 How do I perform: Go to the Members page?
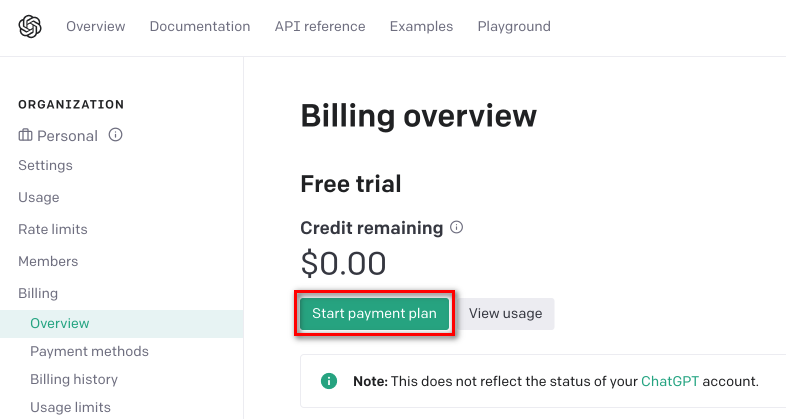click(x=48, y=262)
